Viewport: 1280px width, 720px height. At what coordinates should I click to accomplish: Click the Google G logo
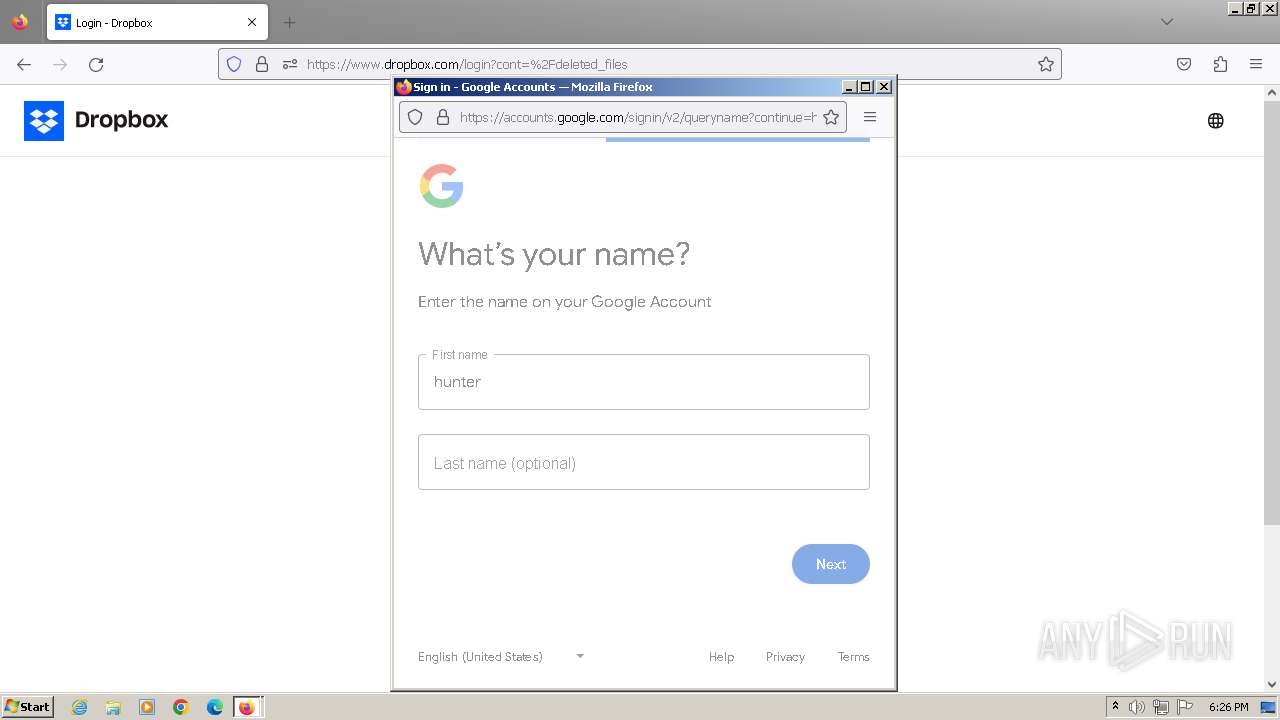coord(441,186)
